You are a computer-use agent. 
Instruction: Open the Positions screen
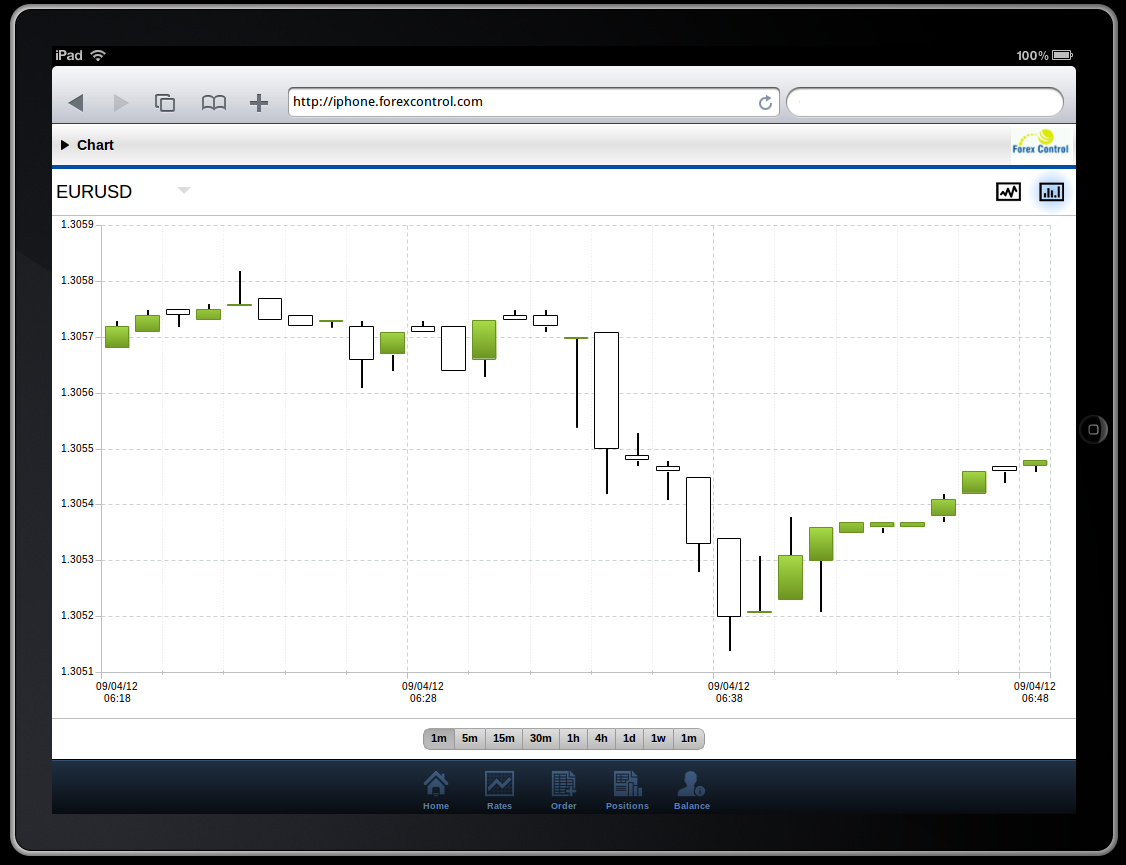627,790
